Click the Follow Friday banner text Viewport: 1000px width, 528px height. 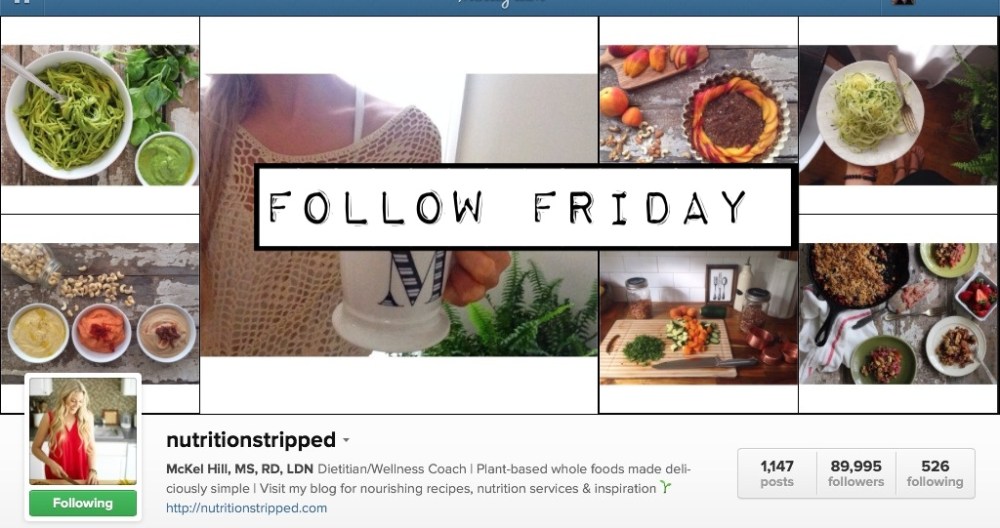508,207
